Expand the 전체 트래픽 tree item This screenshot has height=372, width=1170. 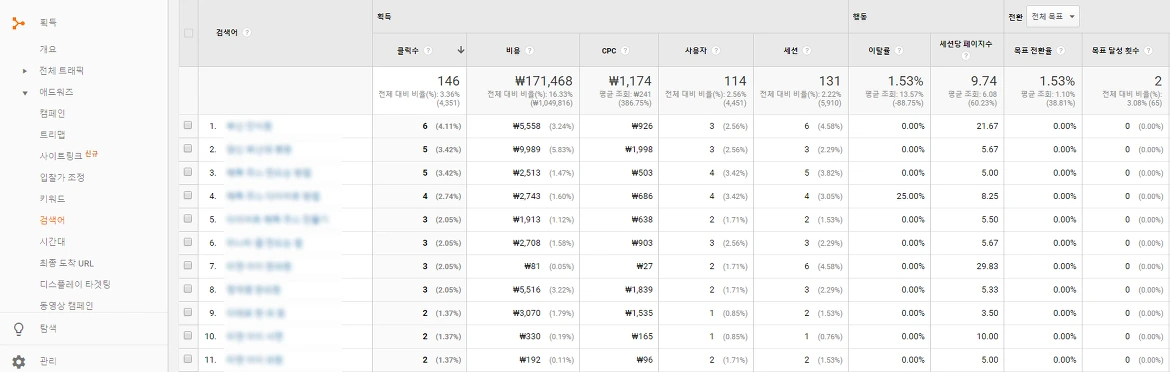25,71
